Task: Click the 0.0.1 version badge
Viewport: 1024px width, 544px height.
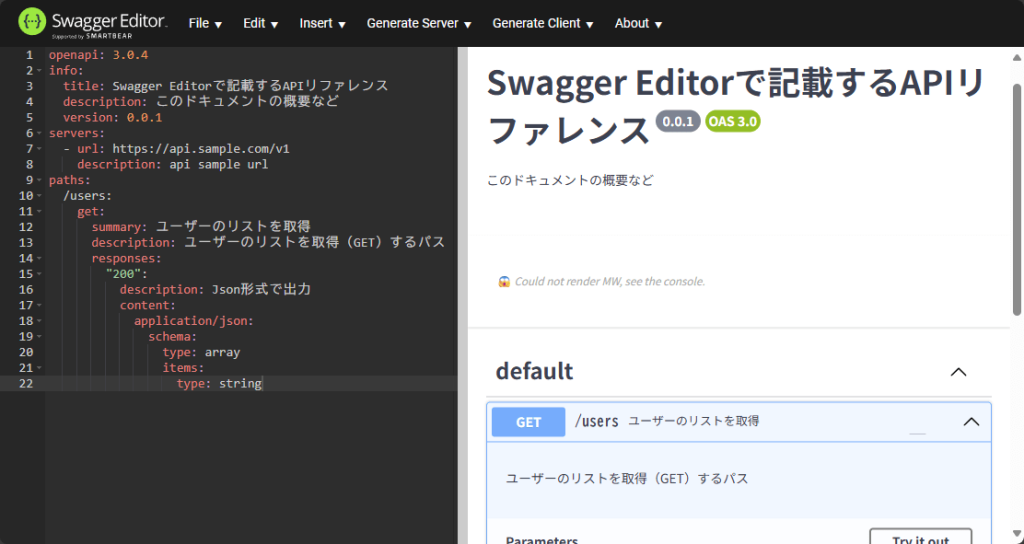Action: (x=678, y=121)
